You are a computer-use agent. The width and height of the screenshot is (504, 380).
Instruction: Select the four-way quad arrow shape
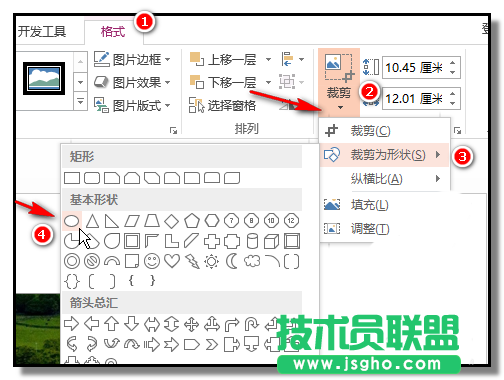[192, 324]
